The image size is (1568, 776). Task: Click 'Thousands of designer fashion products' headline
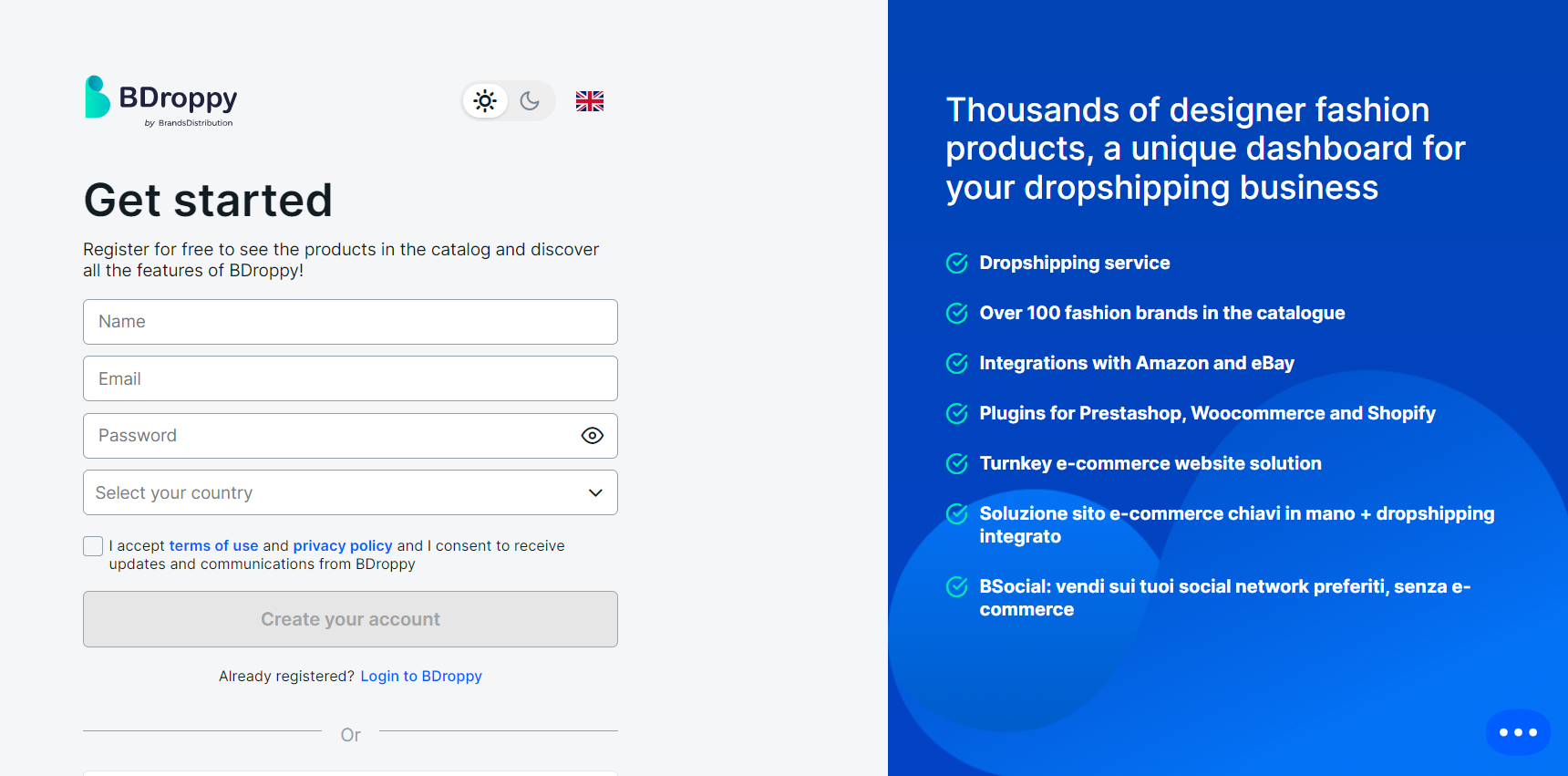click(1205, 149)
